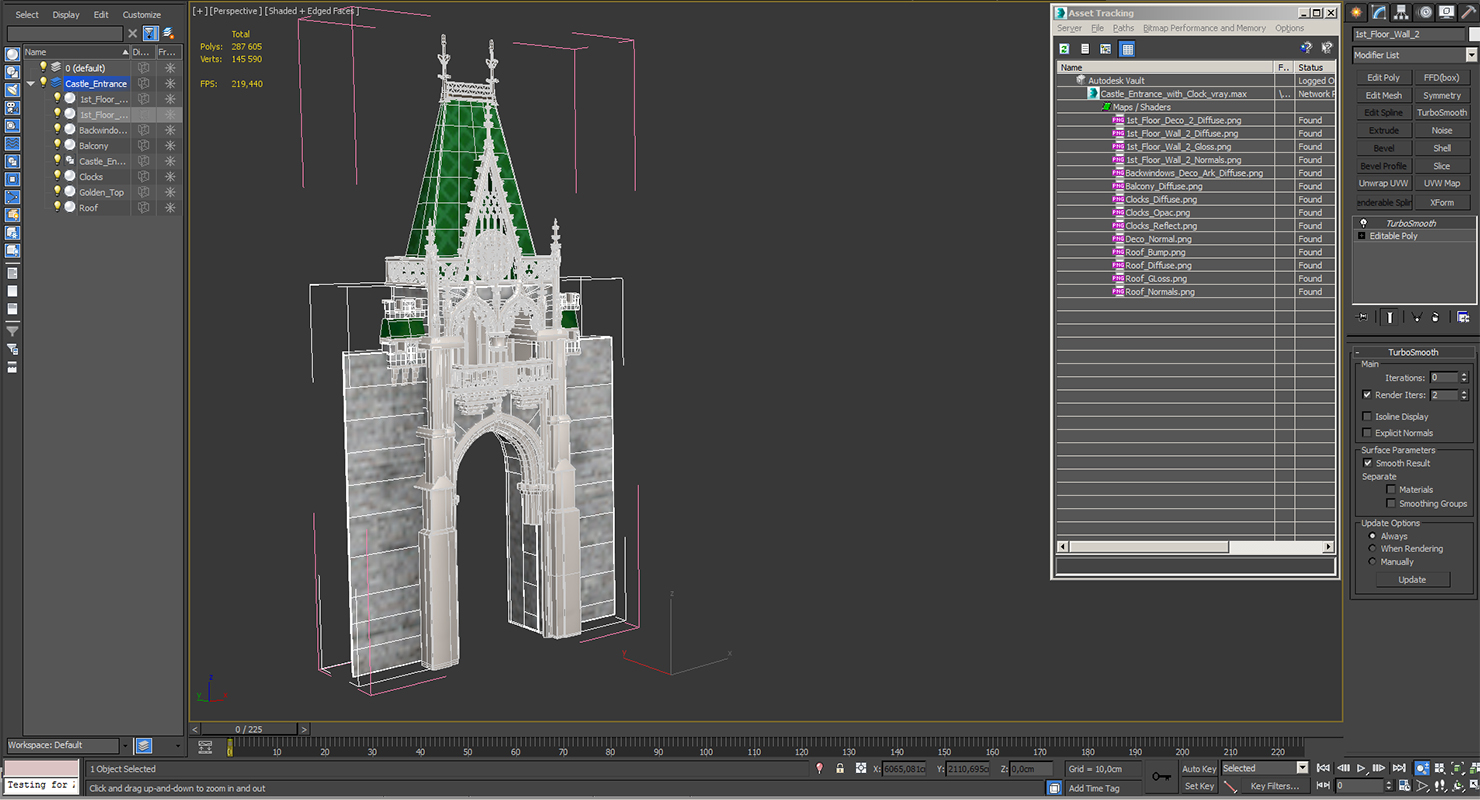Click the Play Animation button

click(x=1361, y=768)
